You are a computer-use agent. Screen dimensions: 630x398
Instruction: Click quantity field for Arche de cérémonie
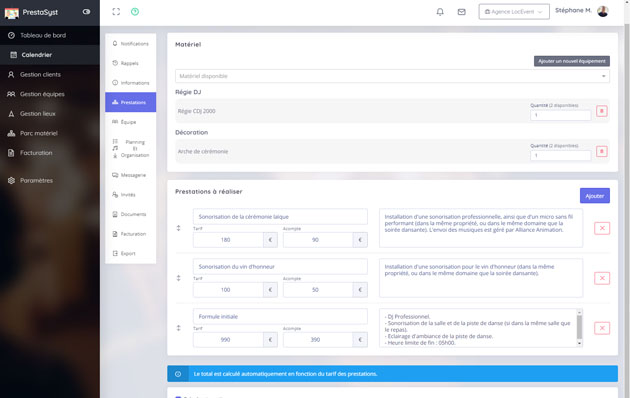tap(560, 155)
